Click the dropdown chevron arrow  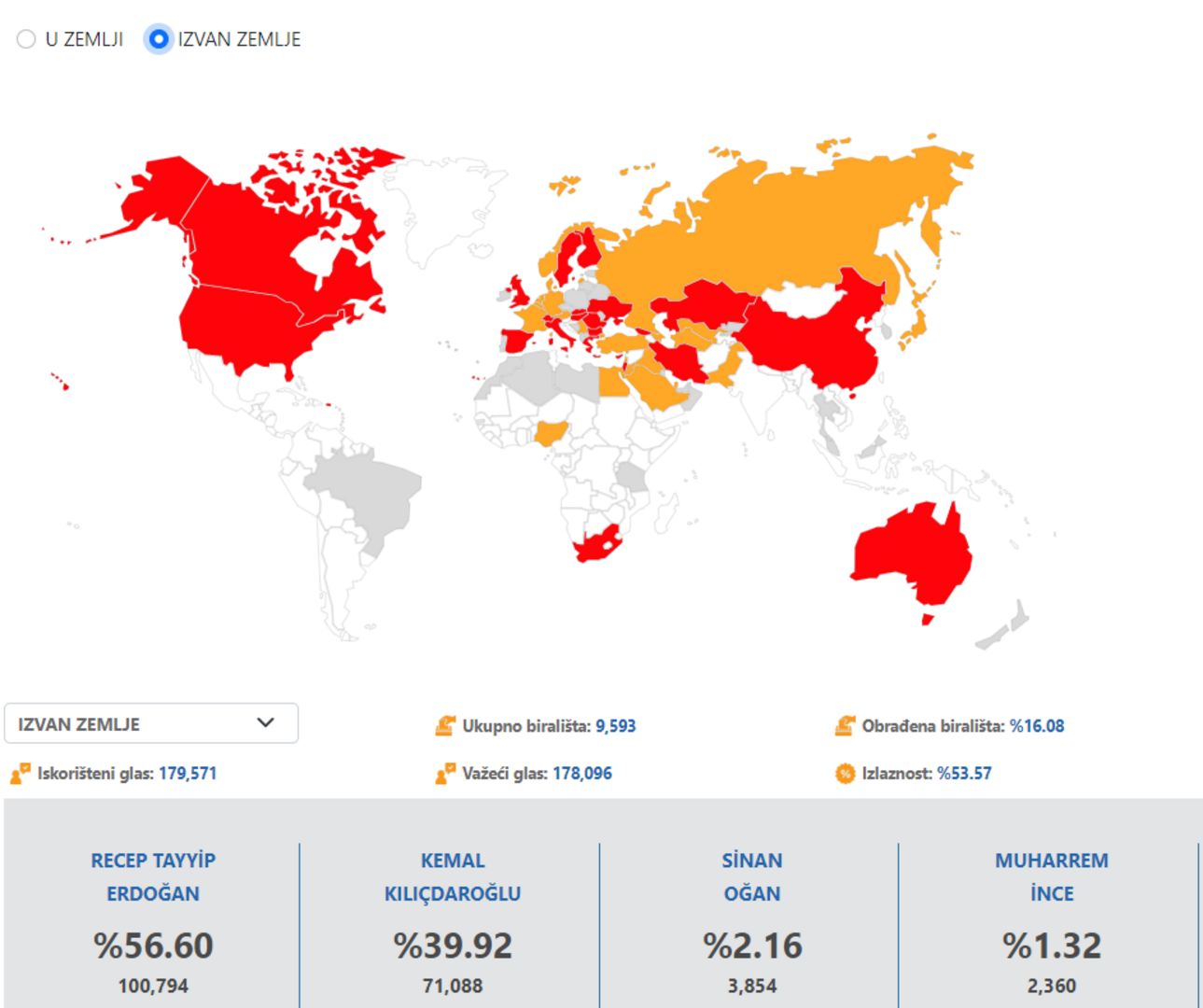pos(266,722)
